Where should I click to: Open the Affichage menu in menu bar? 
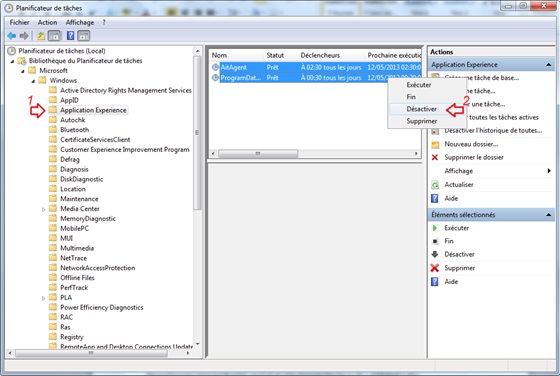pyautogui.click(x=80, y=22)
